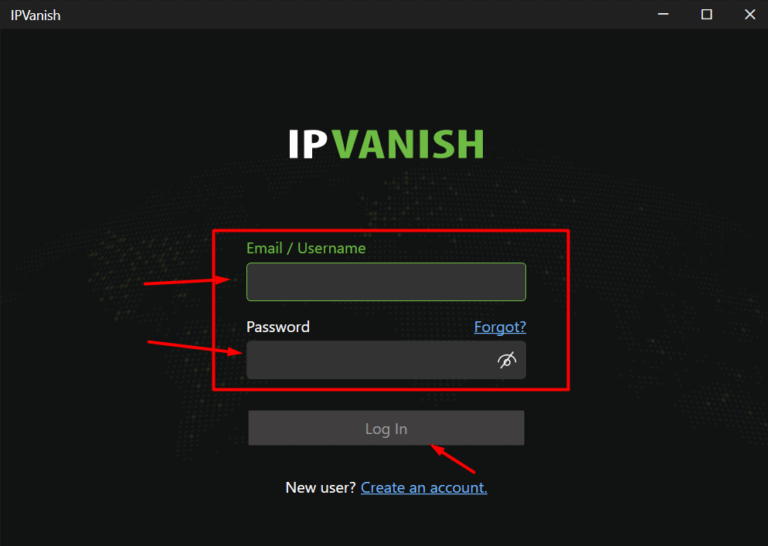Screen dimensions: 768x546
Task: Open the Forgot? password link
Action: tap(500, 327)
